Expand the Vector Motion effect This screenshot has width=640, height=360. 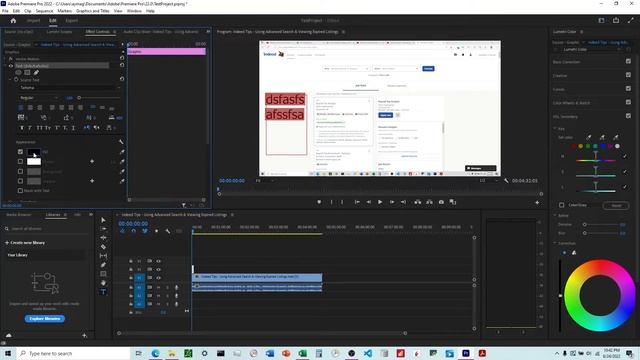tap(5, 59)
